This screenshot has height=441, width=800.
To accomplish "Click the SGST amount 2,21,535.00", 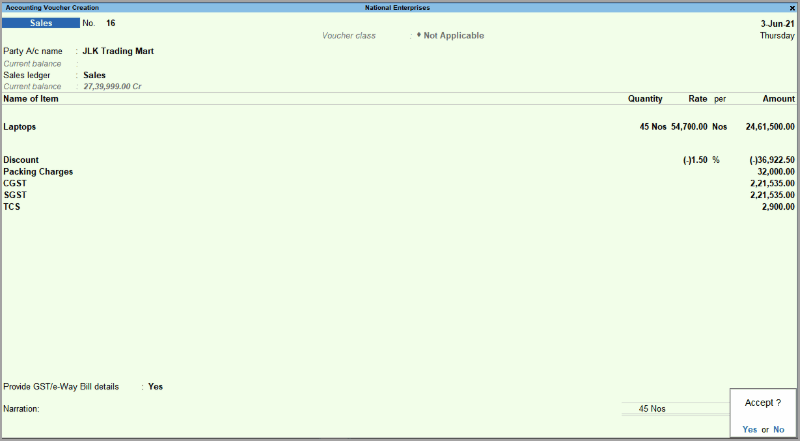I will (x=772, y=195).
